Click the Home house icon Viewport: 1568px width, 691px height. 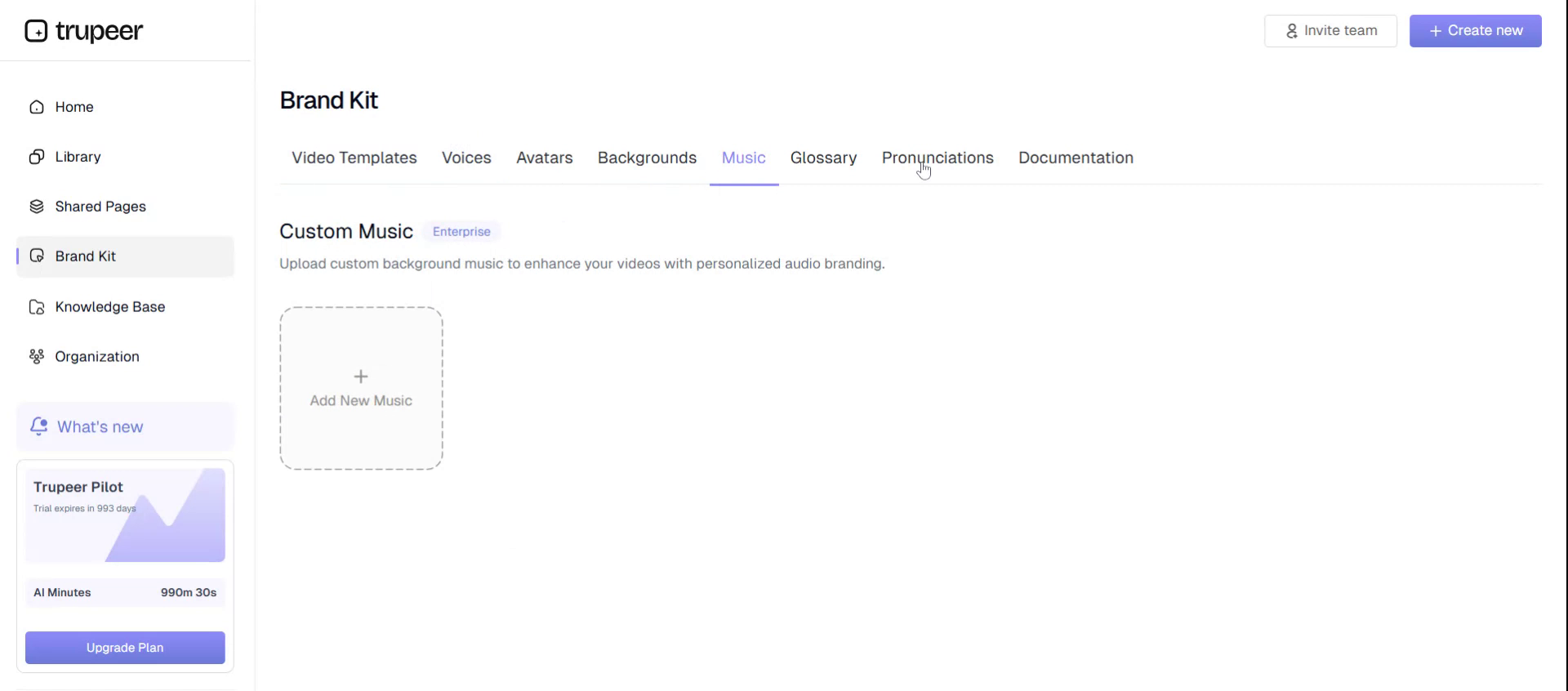click(x=37, y=107)
